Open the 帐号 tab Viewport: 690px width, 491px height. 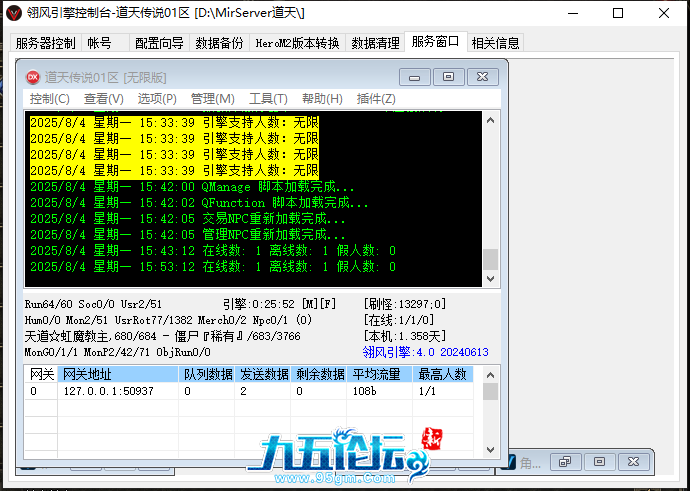click(105, 43)
